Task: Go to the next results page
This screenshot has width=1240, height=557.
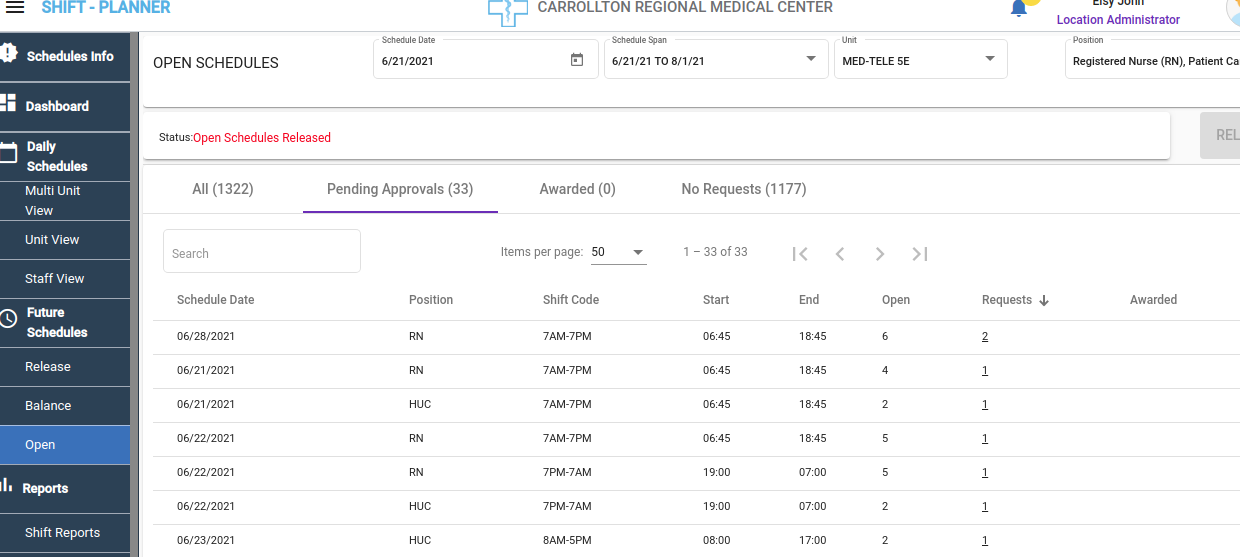Action: [880, 254]
